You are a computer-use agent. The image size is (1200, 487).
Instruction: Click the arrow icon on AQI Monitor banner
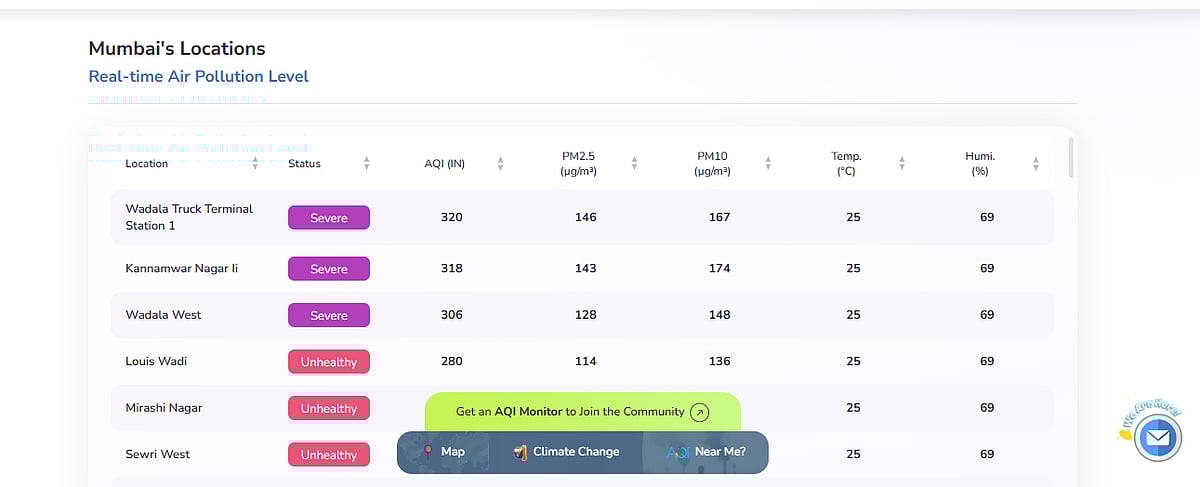[x=700, y=412]
